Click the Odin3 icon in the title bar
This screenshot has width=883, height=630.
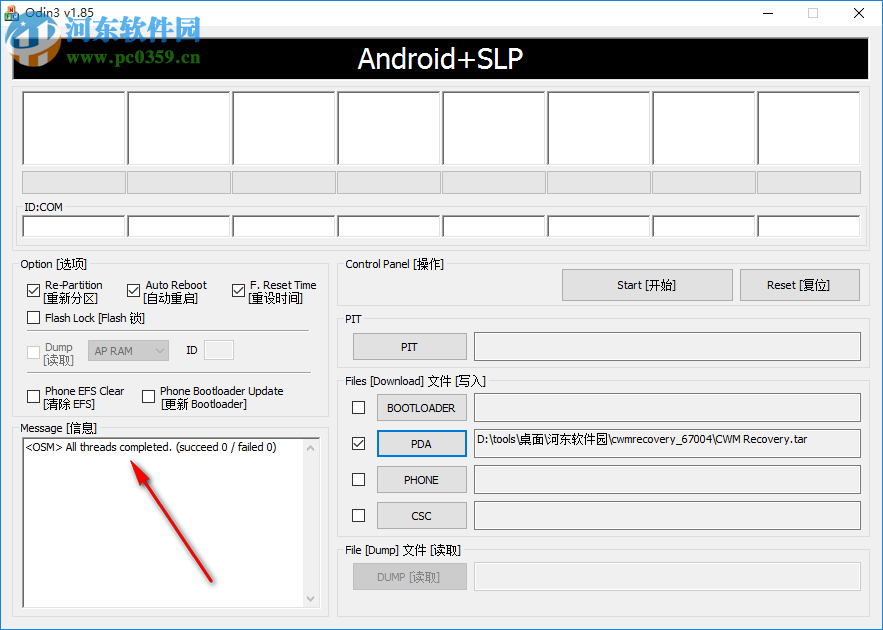coord(10,13)
